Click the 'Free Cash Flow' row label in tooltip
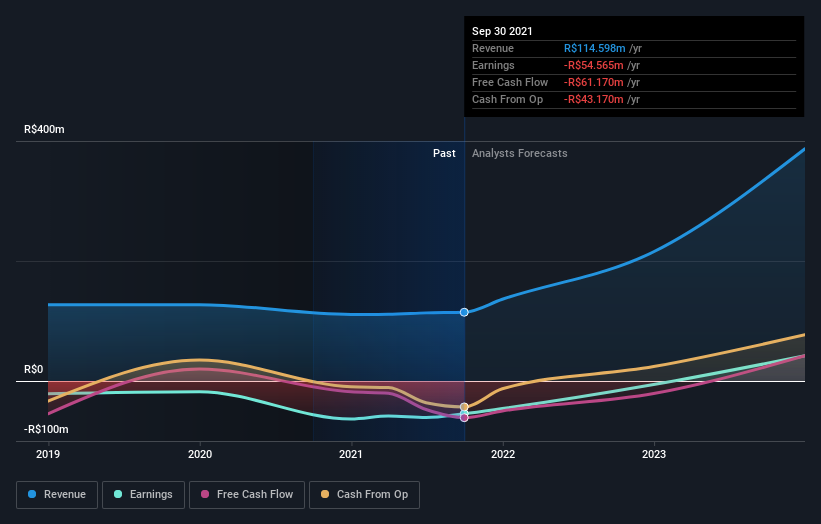This screenshot has height=524, width=821. 510,82
